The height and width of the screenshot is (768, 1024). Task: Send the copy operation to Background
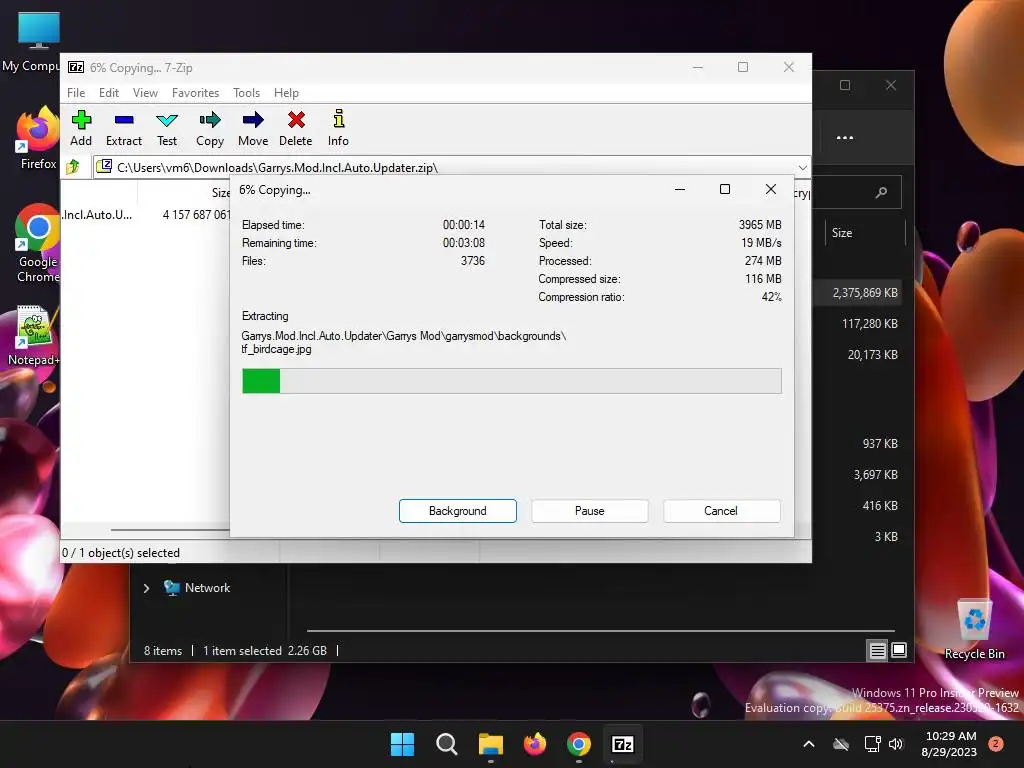coord(458,511)
